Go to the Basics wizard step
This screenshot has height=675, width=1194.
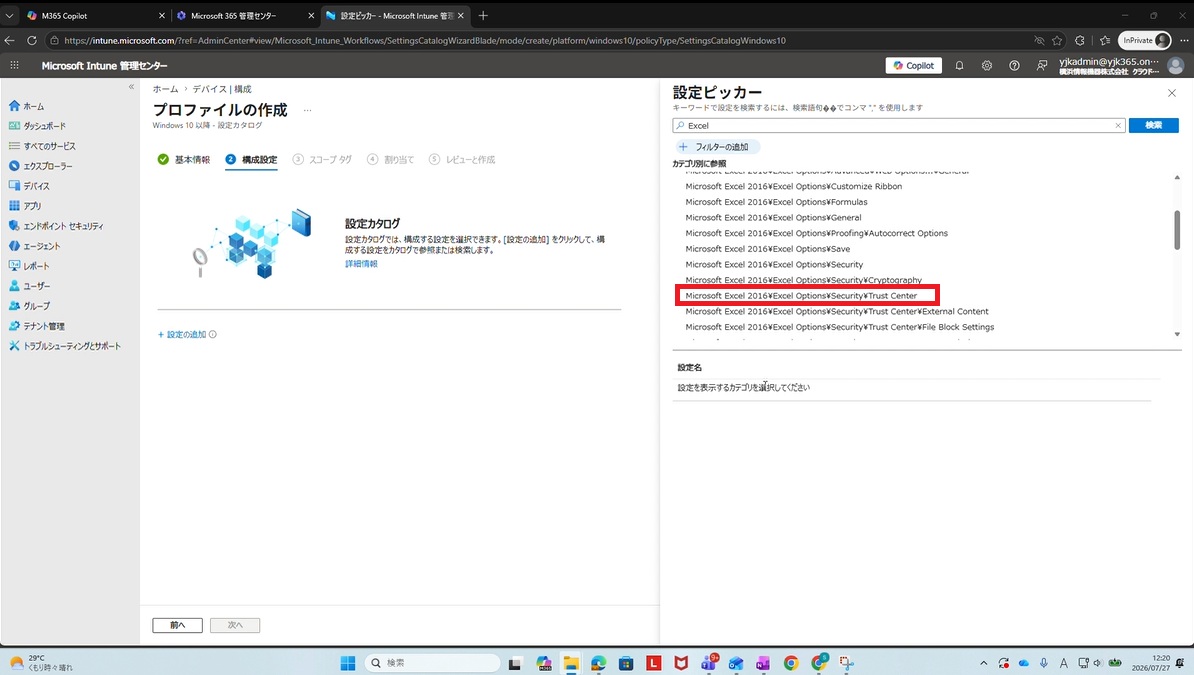pos(184,159)
